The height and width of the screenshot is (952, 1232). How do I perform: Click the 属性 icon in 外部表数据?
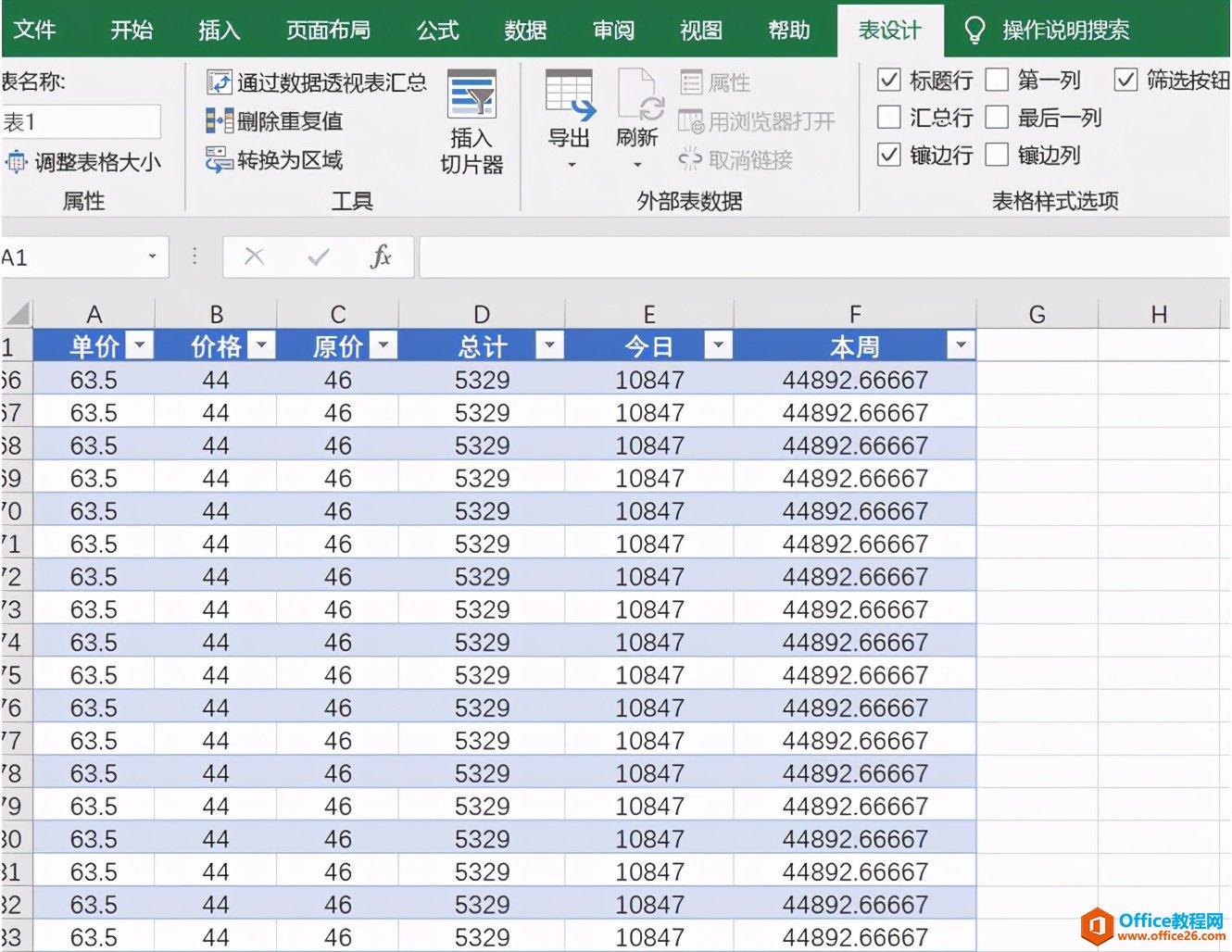coord(691,82)
